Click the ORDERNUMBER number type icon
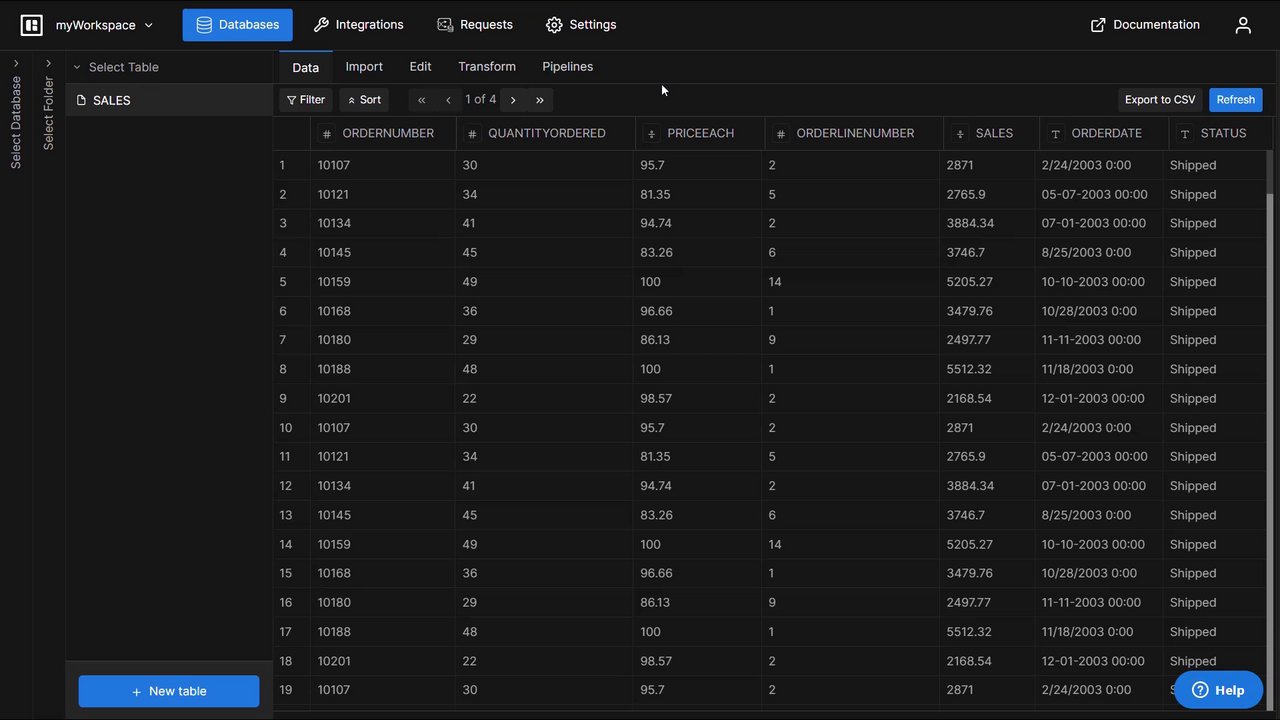The height and width of the screenshot is (720, 1280). click(327, 134)
